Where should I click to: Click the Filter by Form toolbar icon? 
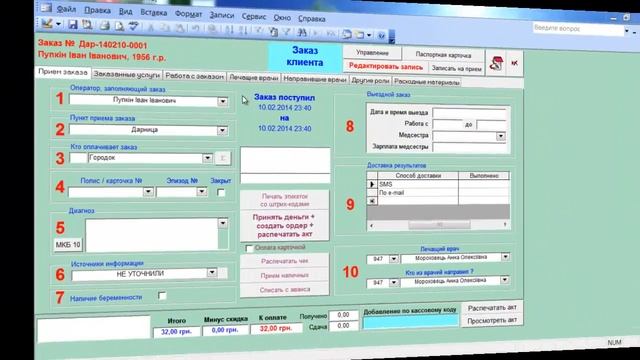[273, 31]
